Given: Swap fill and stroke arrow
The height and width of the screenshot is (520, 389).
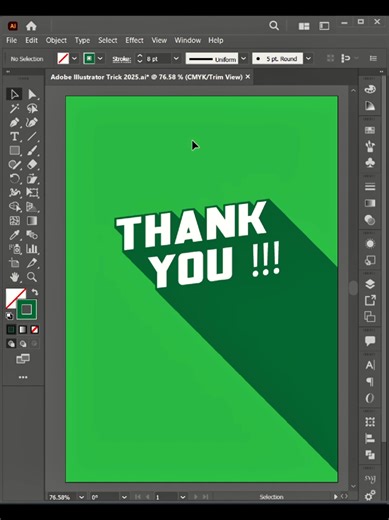Looking at the screenshot, I should click(35, 292).
